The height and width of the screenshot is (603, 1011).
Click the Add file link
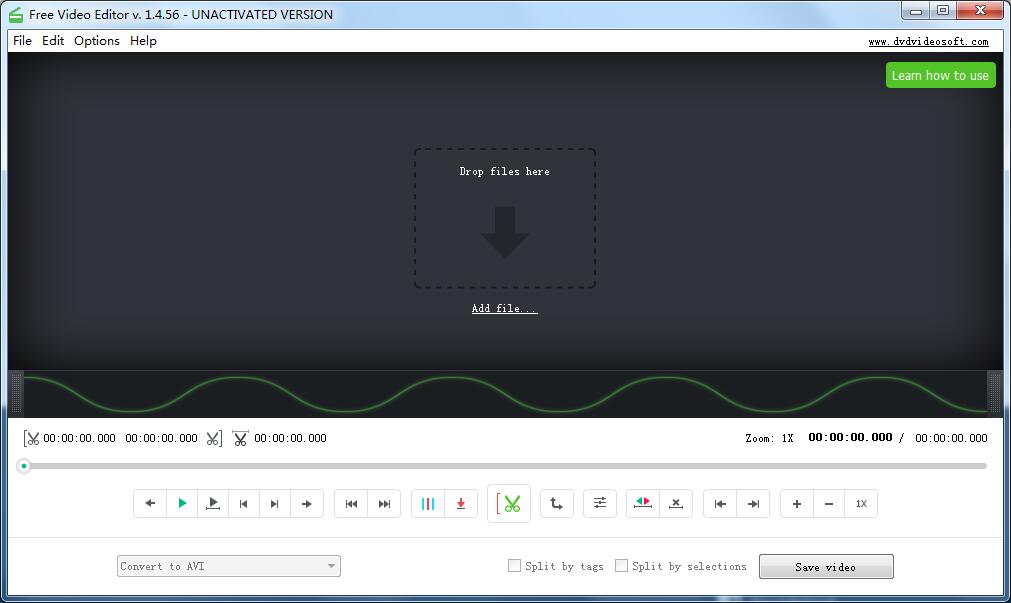click(504, 308)
